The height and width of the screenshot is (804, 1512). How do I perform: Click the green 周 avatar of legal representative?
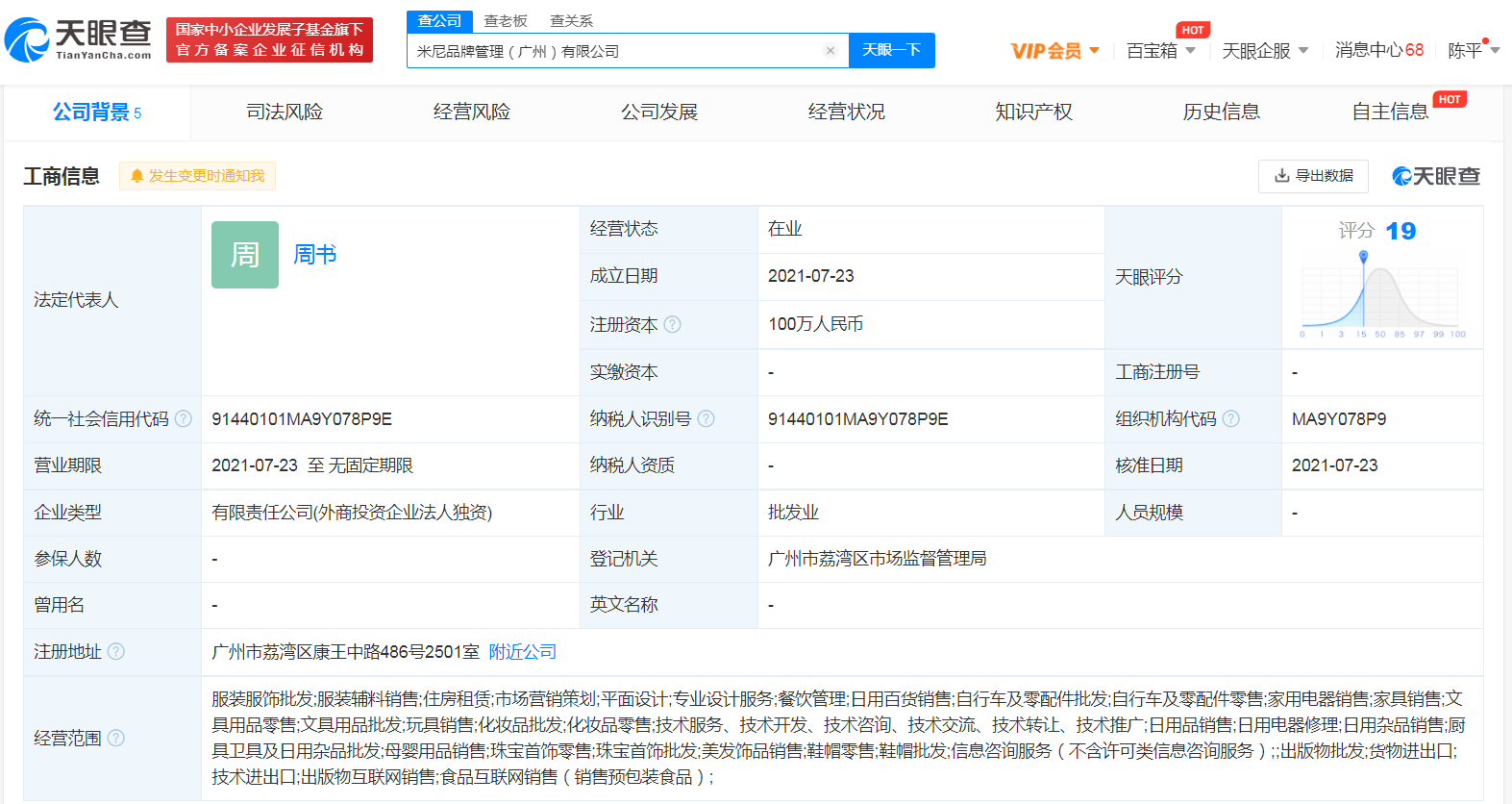245,255
